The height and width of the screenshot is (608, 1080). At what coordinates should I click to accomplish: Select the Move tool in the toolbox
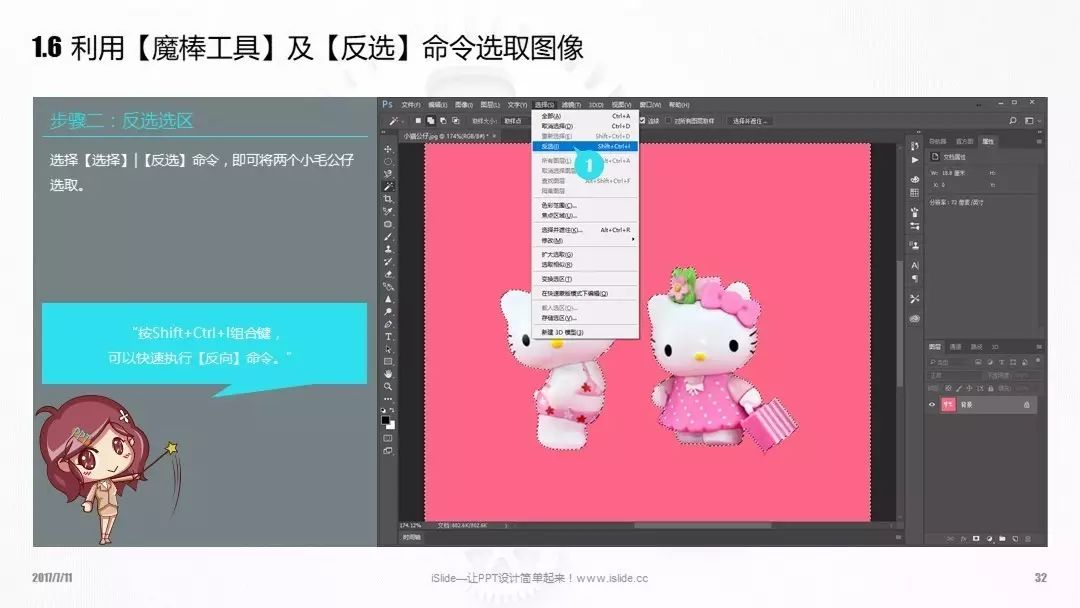pos(388,149)
